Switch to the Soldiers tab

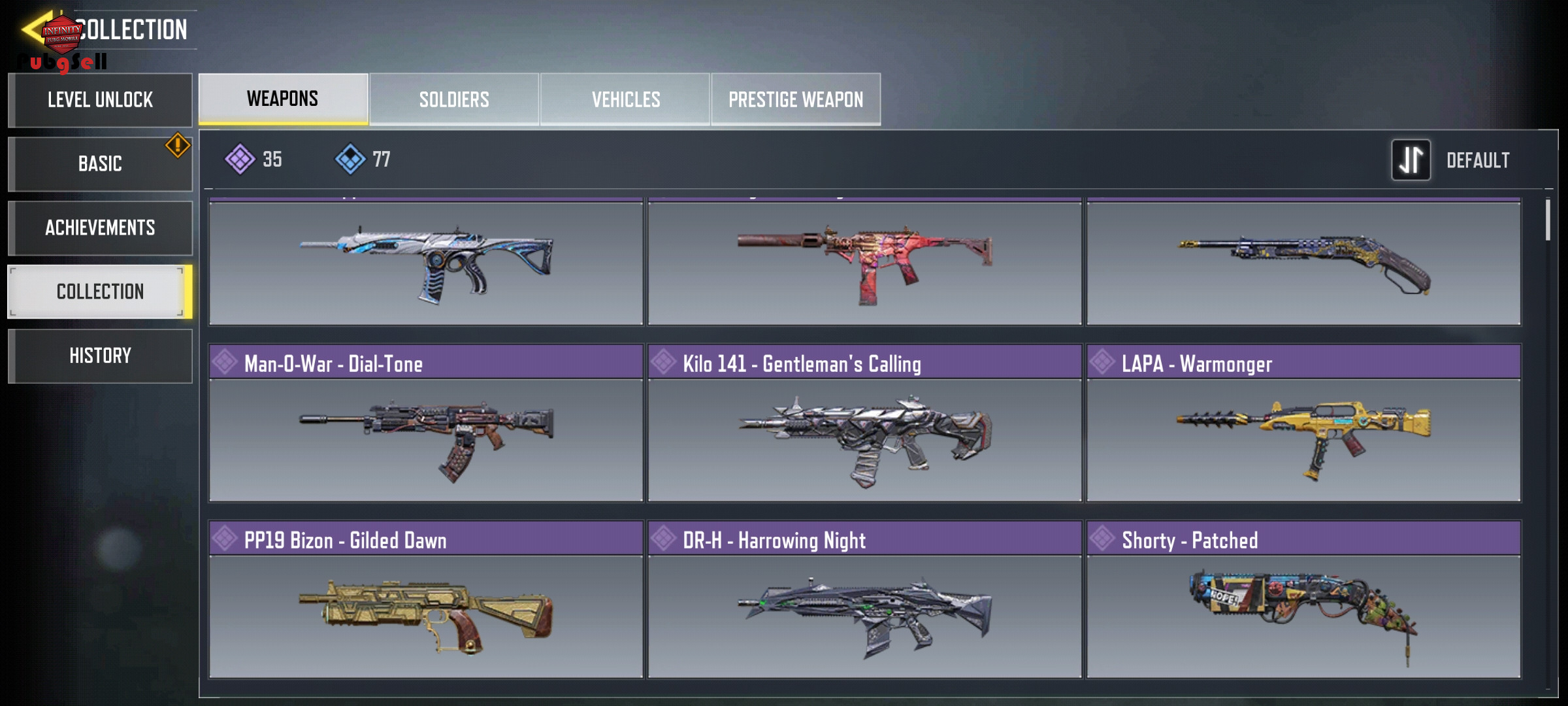tap(454, 99)
